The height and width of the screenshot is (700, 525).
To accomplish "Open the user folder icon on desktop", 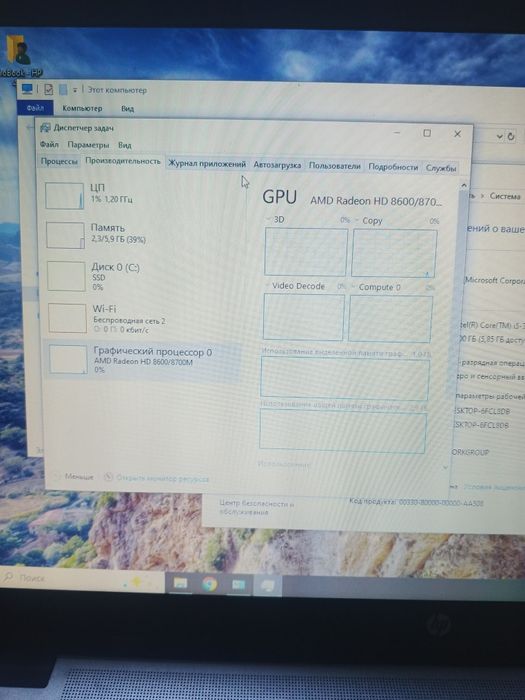I will 18,50.
